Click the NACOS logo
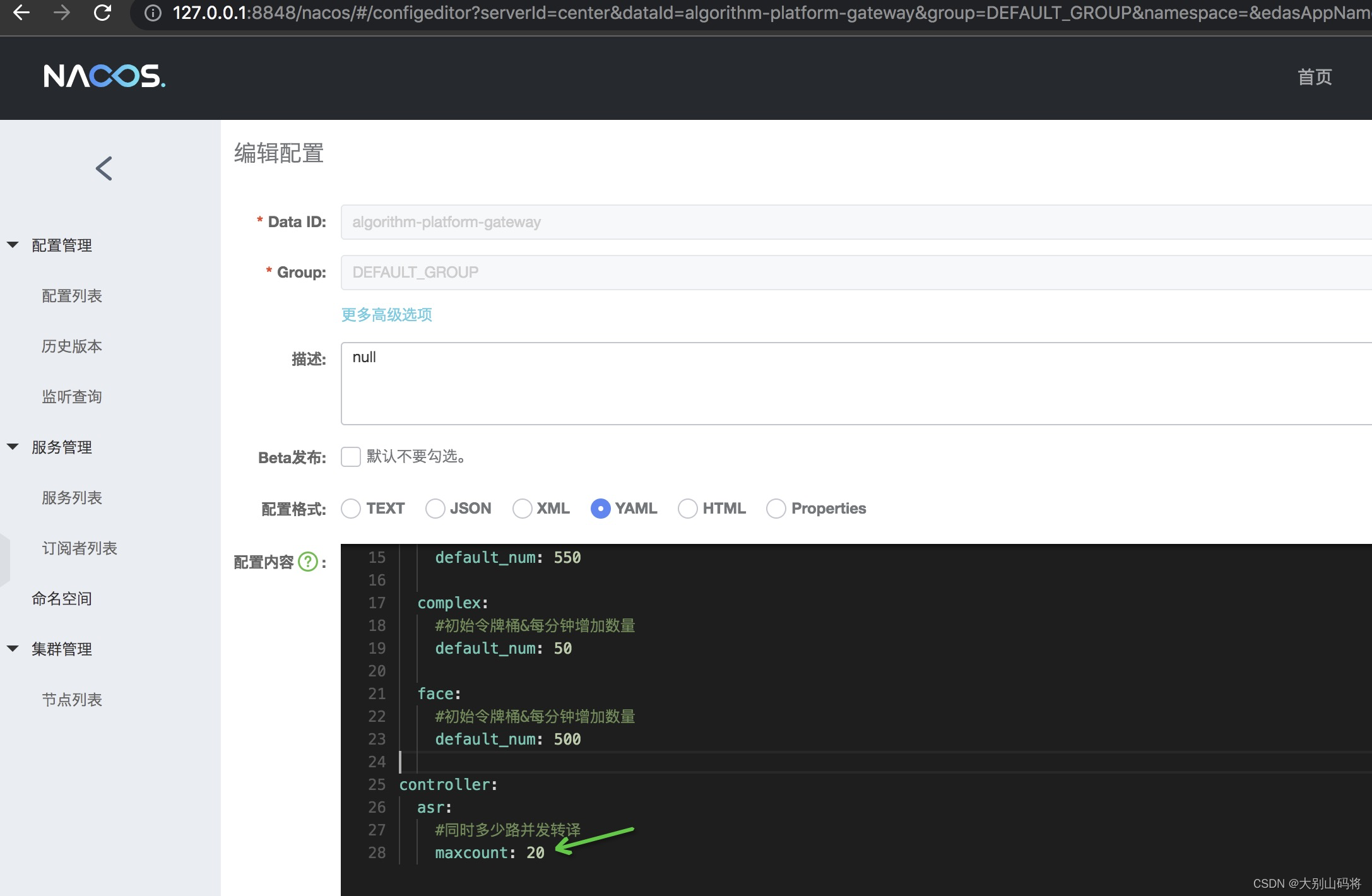 [x=105, y=76]
